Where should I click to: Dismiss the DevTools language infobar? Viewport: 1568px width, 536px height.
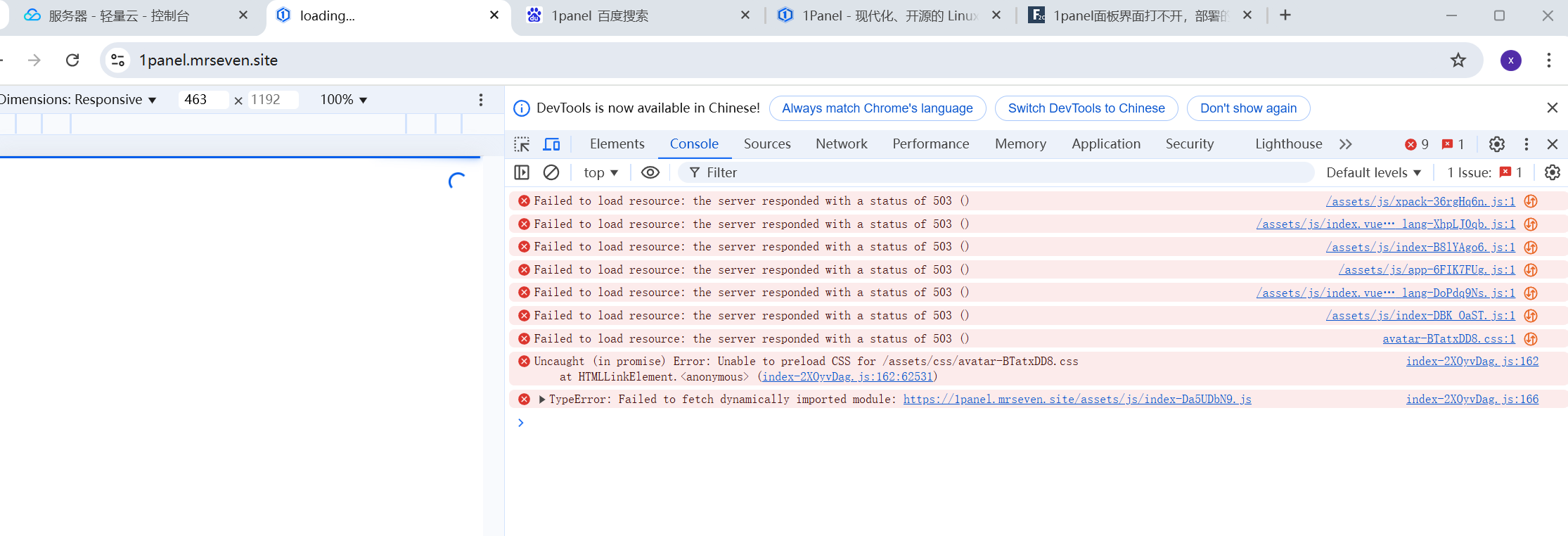click(x=1553, y=108)
